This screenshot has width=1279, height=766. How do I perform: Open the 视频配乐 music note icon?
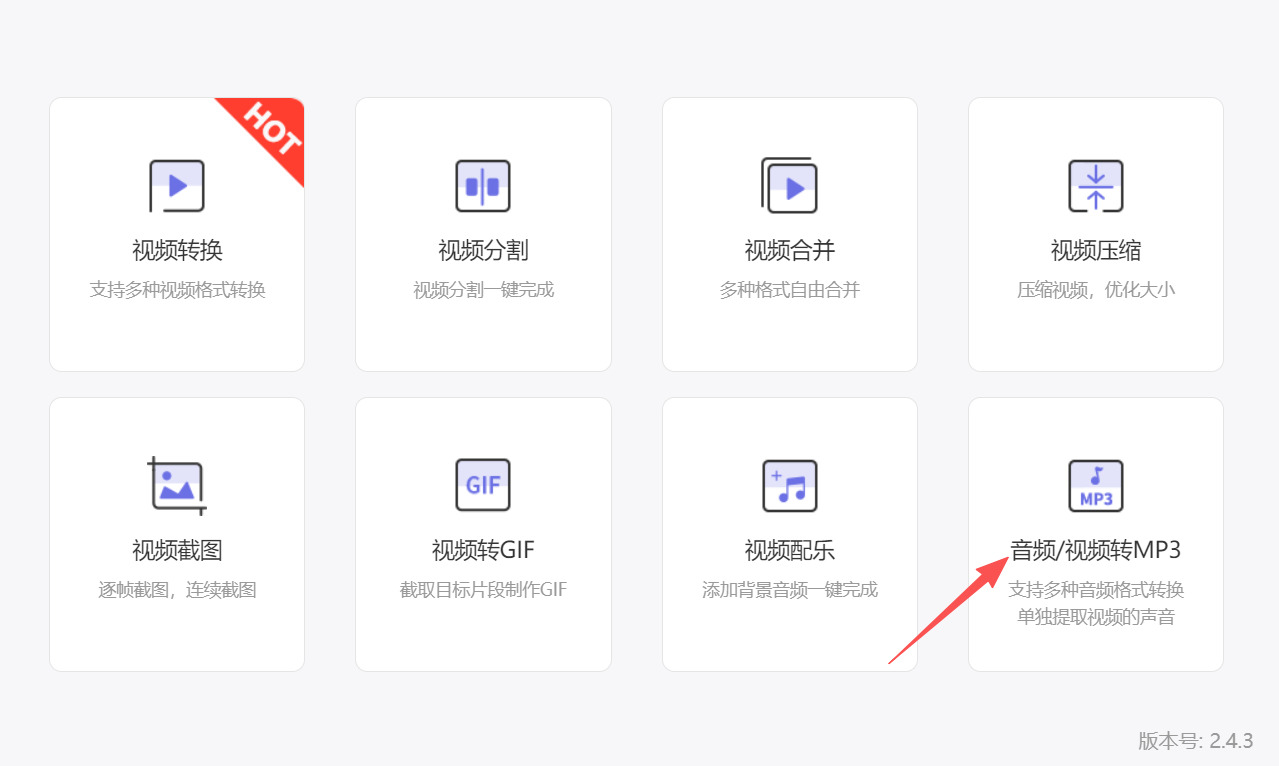(789, 486)
